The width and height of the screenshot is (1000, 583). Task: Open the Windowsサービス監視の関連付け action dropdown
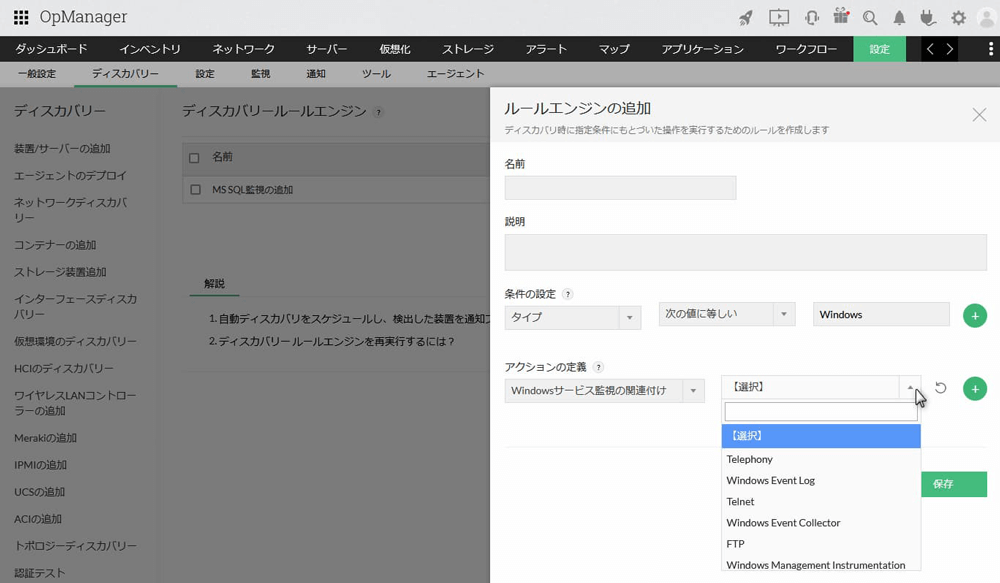604,391
